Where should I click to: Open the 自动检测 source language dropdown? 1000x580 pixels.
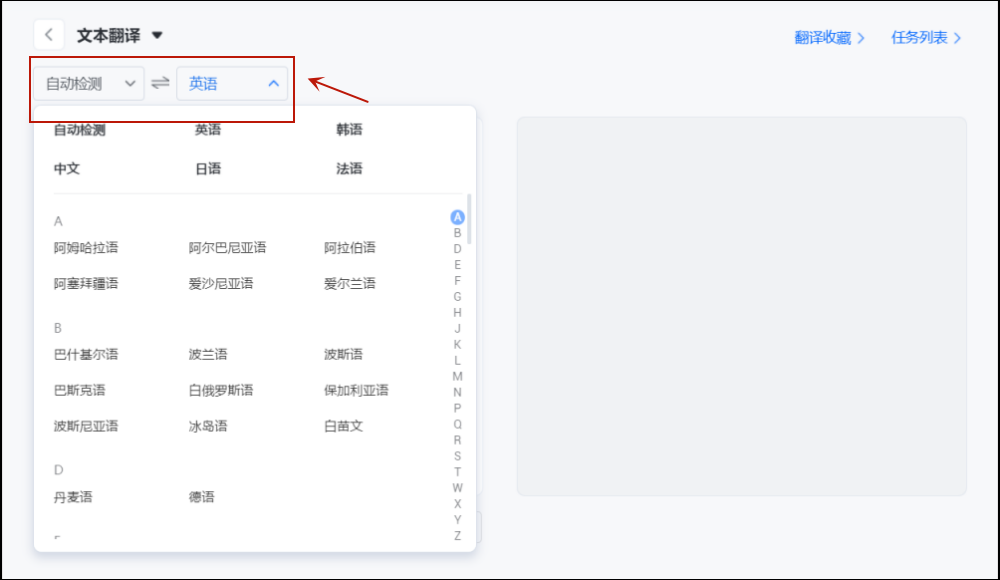pos(89,84)
